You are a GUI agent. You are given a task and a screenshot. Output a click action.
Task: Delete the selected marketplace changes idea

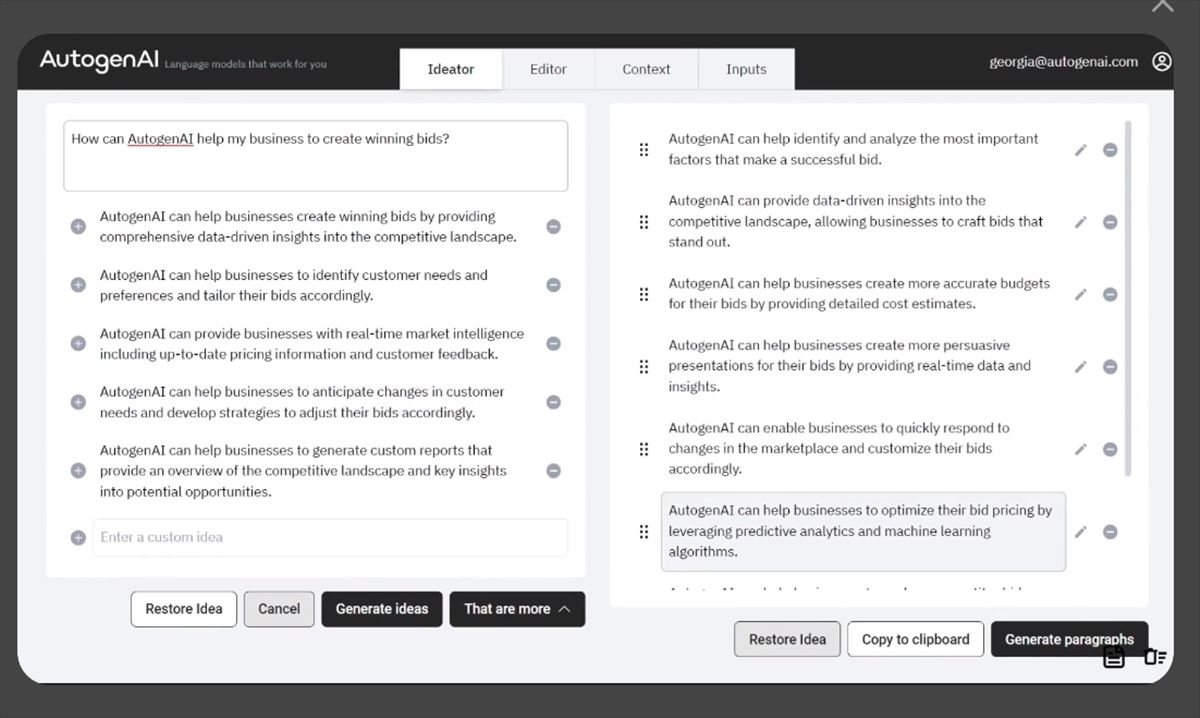[1110, 449]
